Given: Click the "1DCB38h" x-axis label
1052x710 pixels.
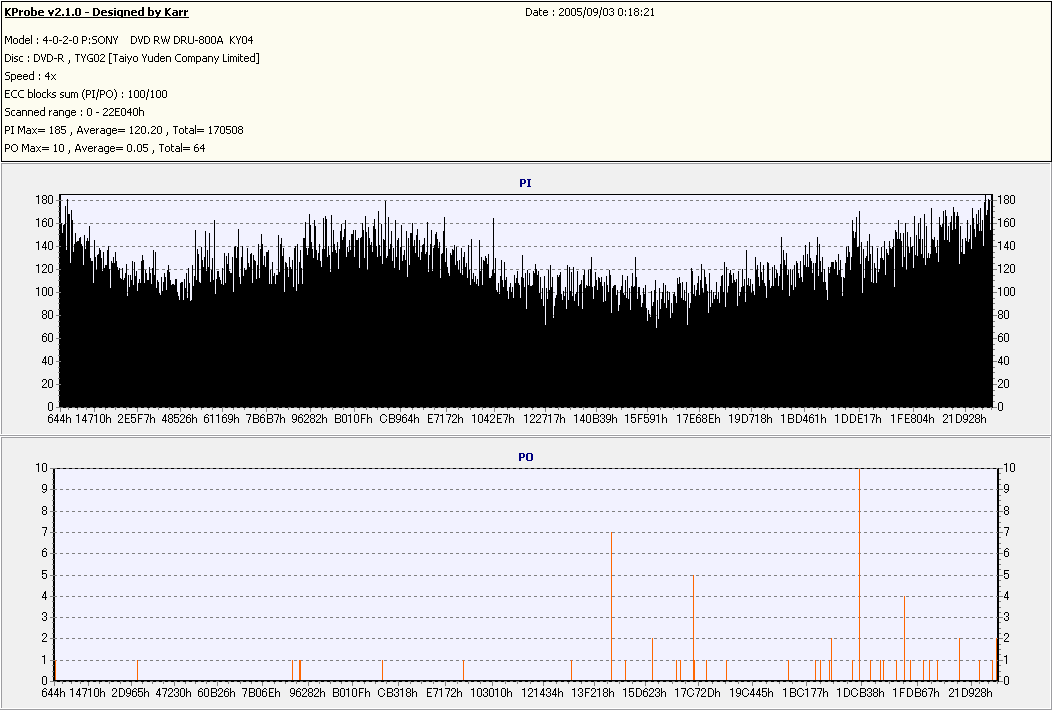Looking at the screenshot, I should pyautogui.click(x=860, y=693).
